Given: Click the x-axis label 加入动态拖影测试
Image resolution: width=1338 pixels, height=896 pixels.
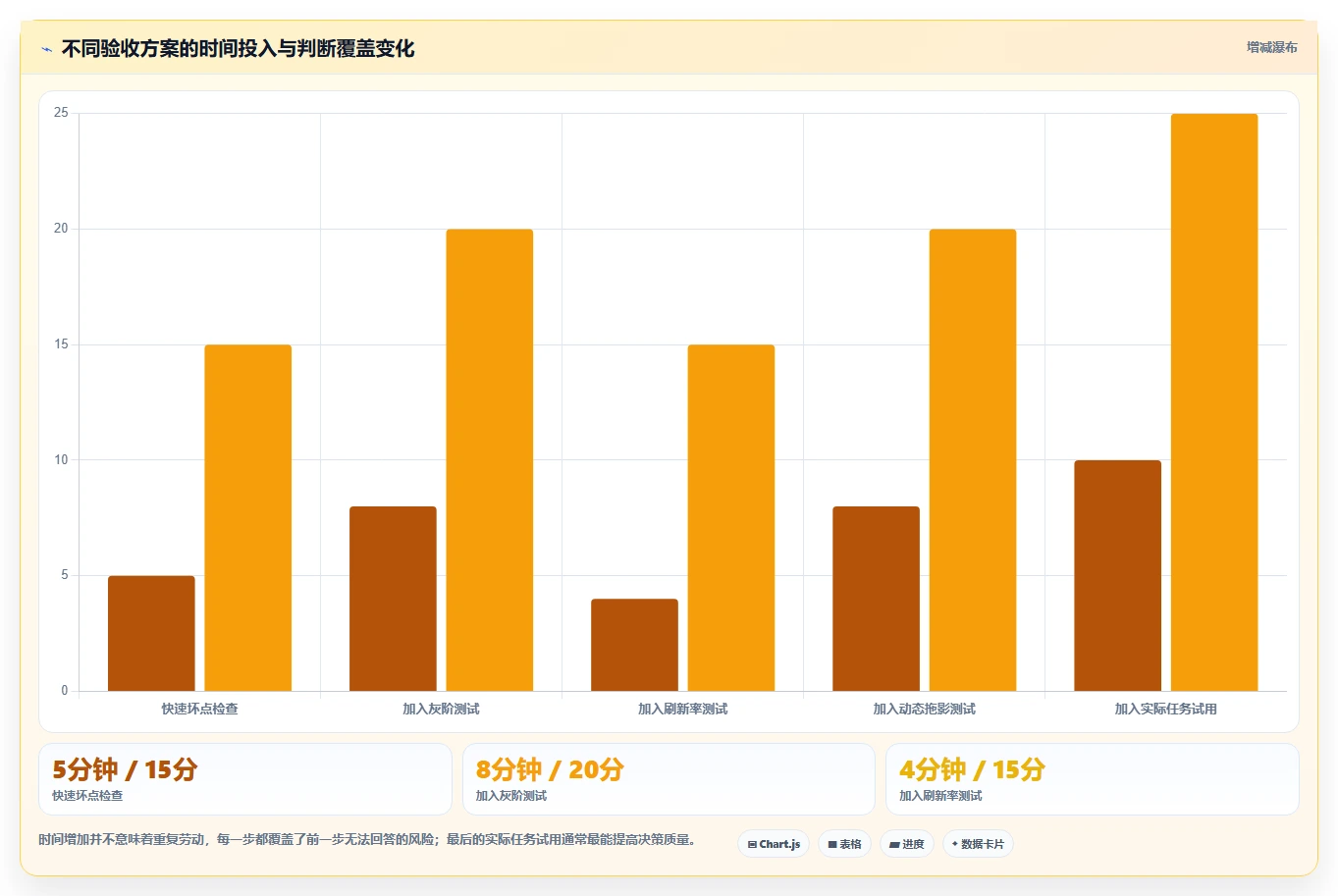Looking at the screenshot, I should pos(925,709).
